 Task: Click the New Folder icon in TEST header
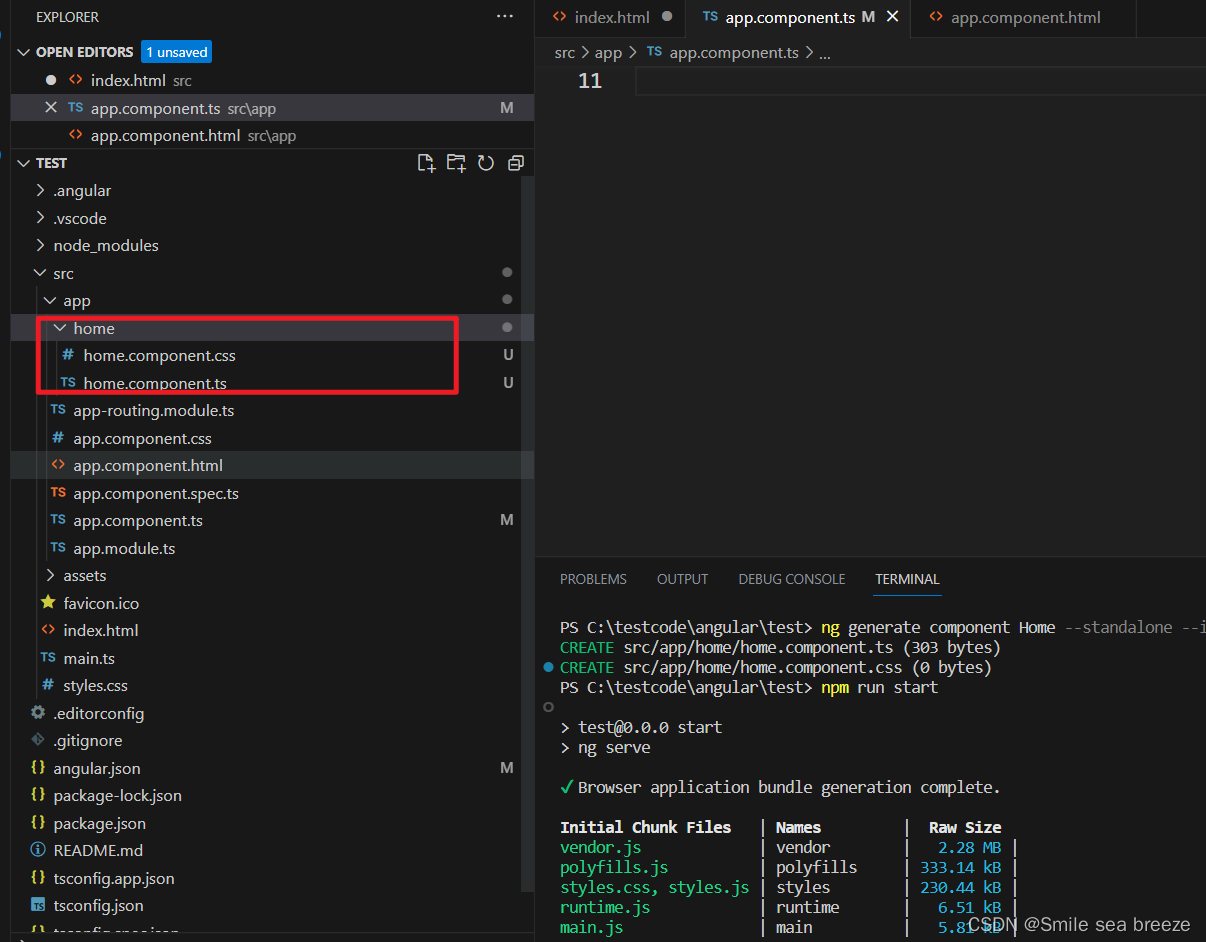pyautogui.click(x=456, y=163)
